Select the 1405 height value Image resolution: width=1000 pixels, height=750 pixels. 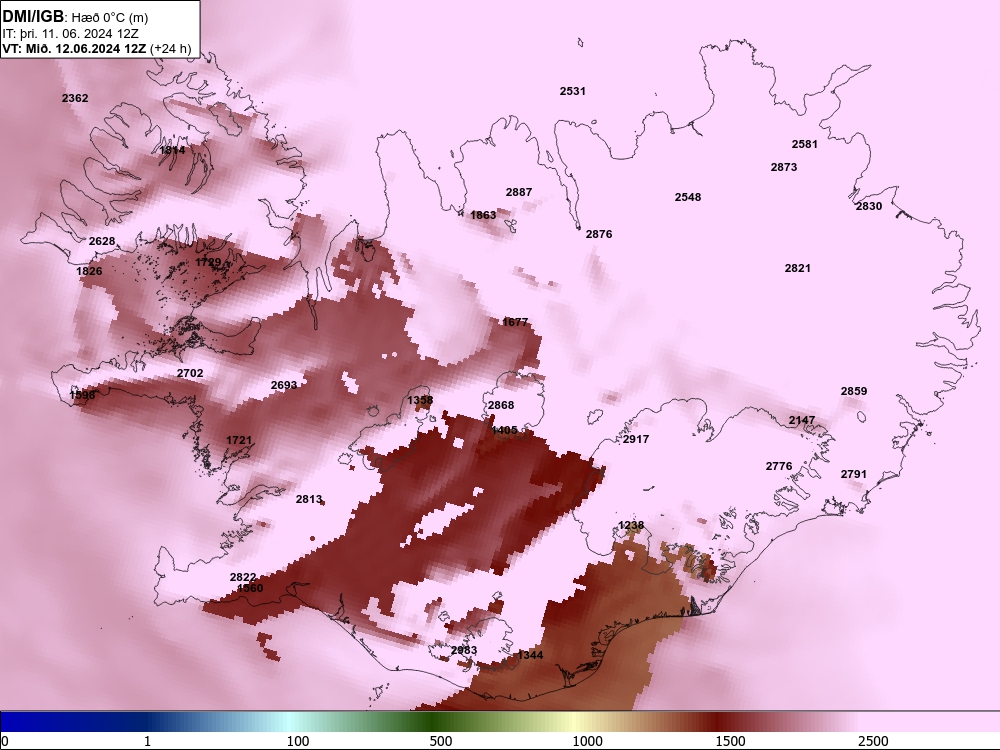504,430
